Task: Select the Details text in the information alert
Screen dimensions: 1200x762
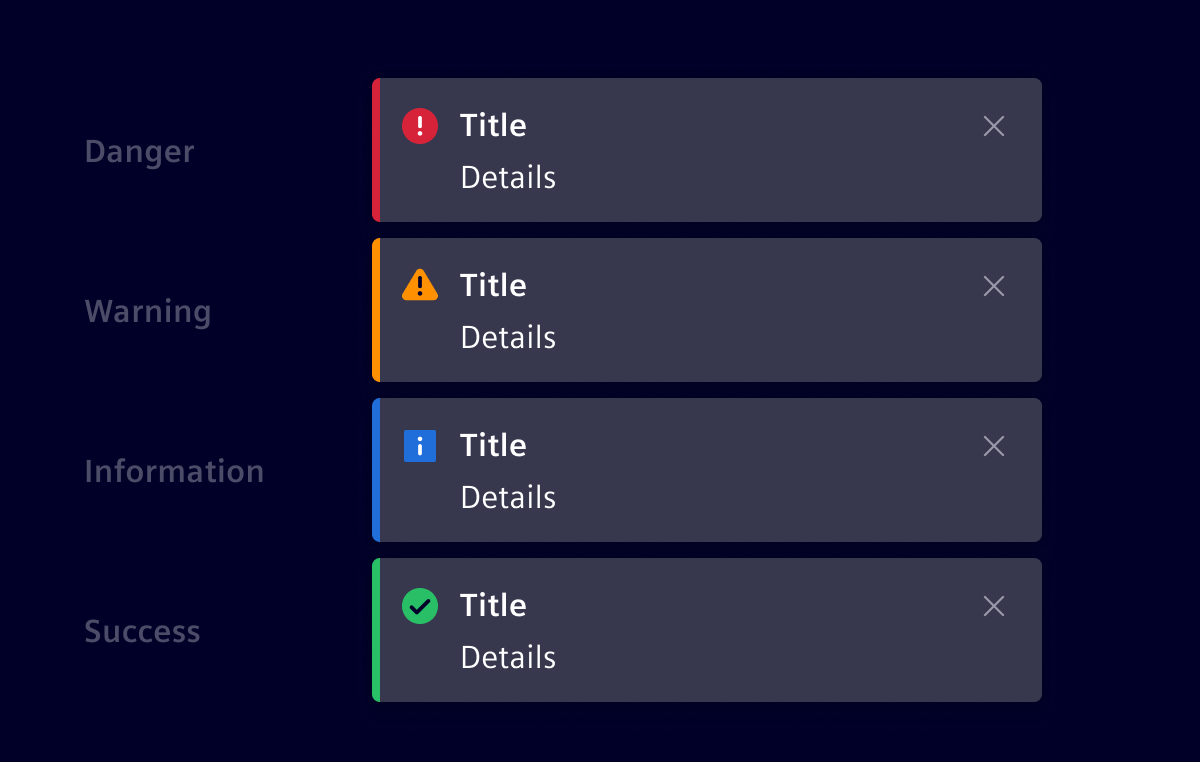Action: point(508,498)
